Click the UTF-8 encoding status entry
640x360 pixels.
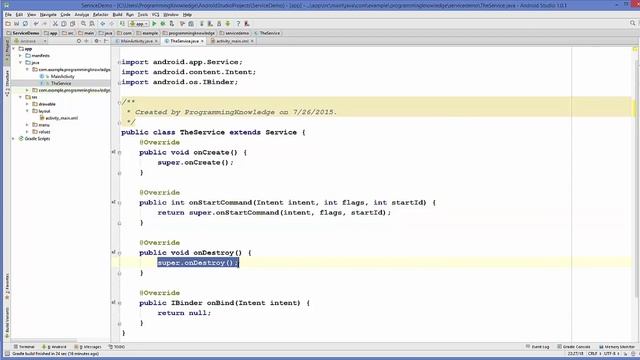click(611, 353)
